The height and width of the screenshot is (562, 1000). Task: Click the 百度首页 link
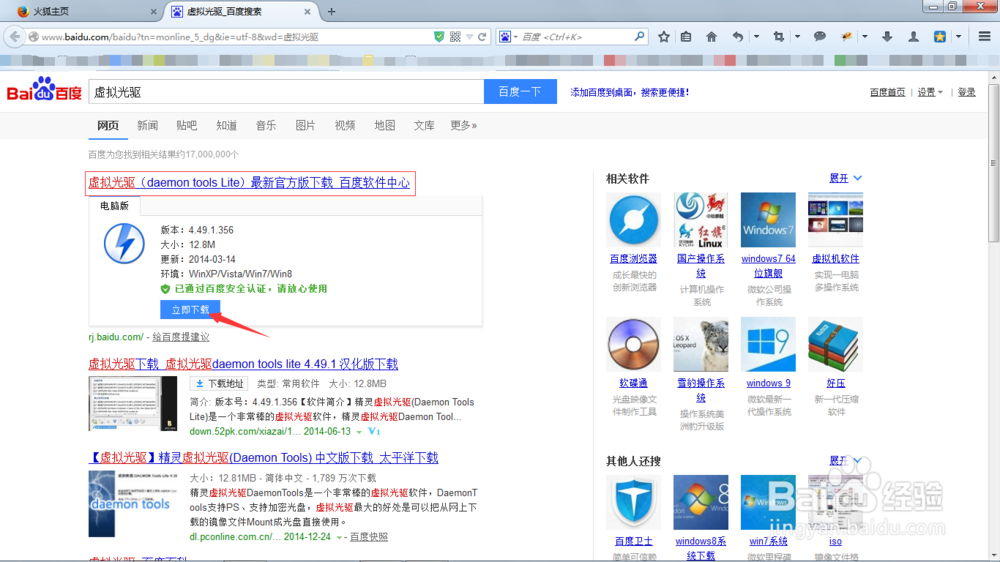887,92
